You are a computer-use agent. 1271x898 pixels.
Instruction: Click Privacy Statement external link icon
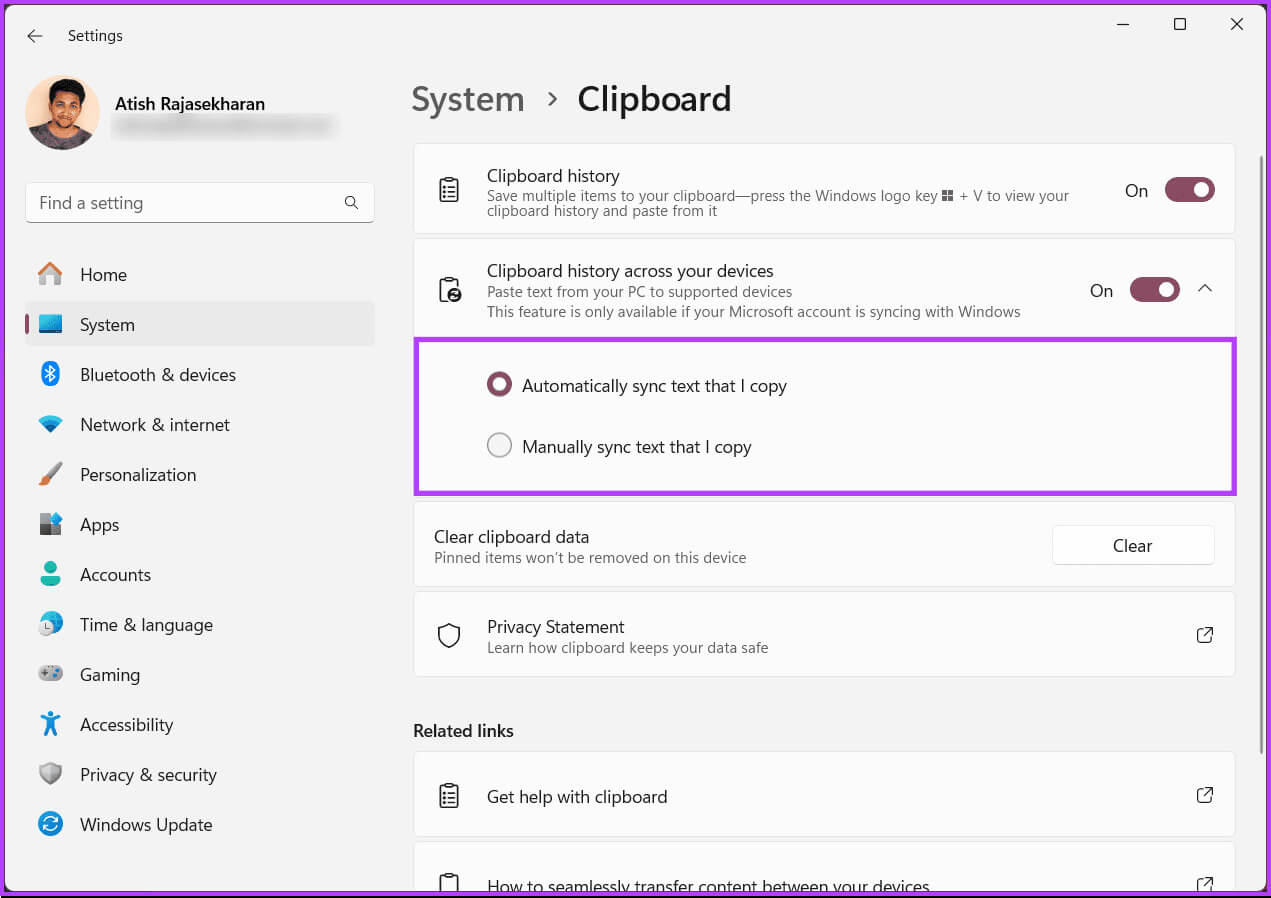point(1205,635)
